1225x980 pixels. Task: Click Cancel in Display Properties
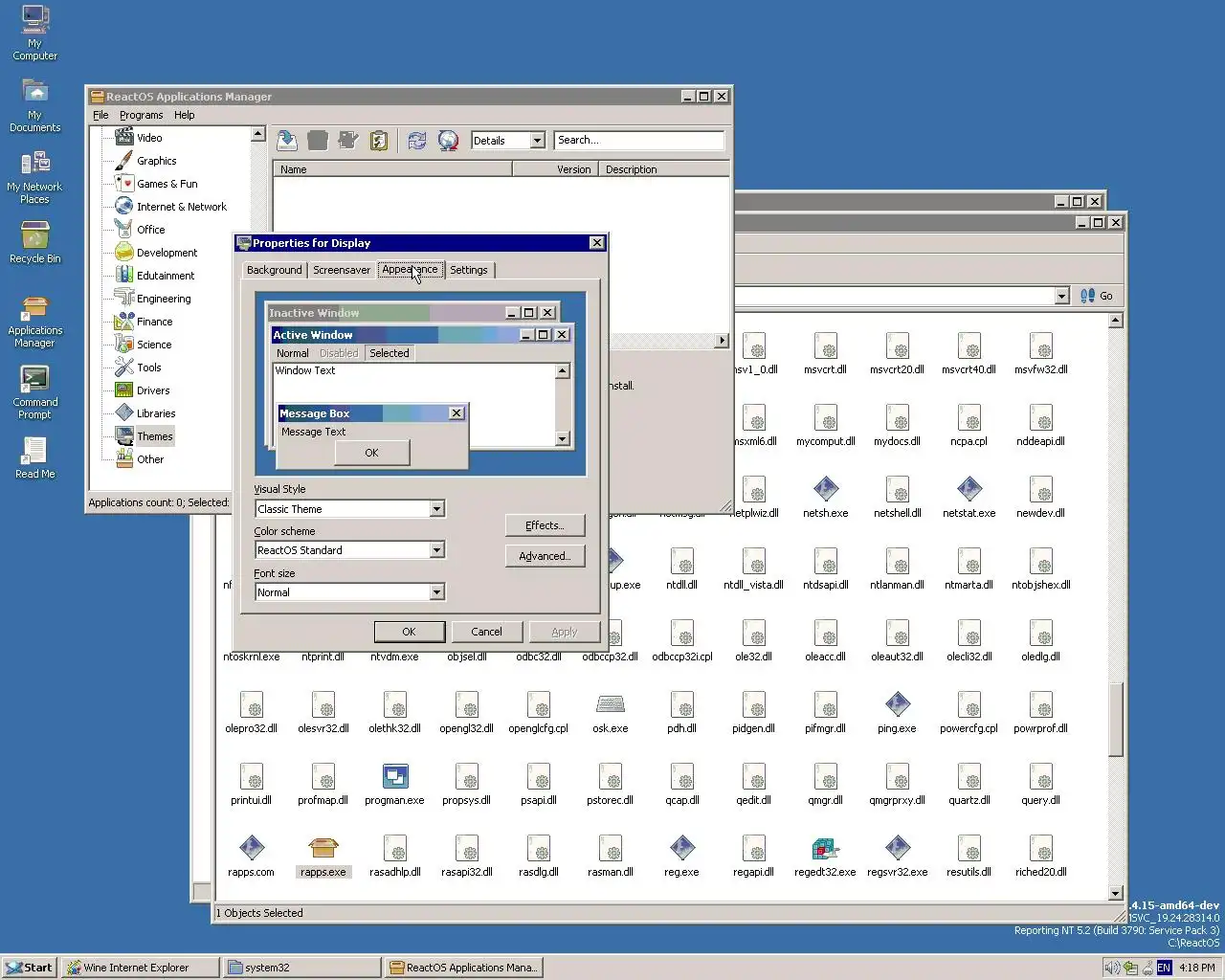(486, 632)
